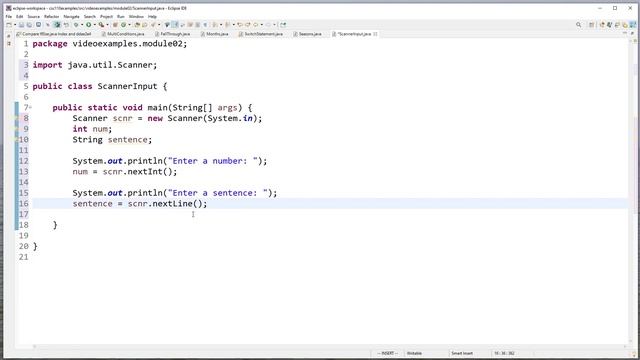Close the ScannerInput.java editor tab
This screenshot has height=360, width=640.
375,34
